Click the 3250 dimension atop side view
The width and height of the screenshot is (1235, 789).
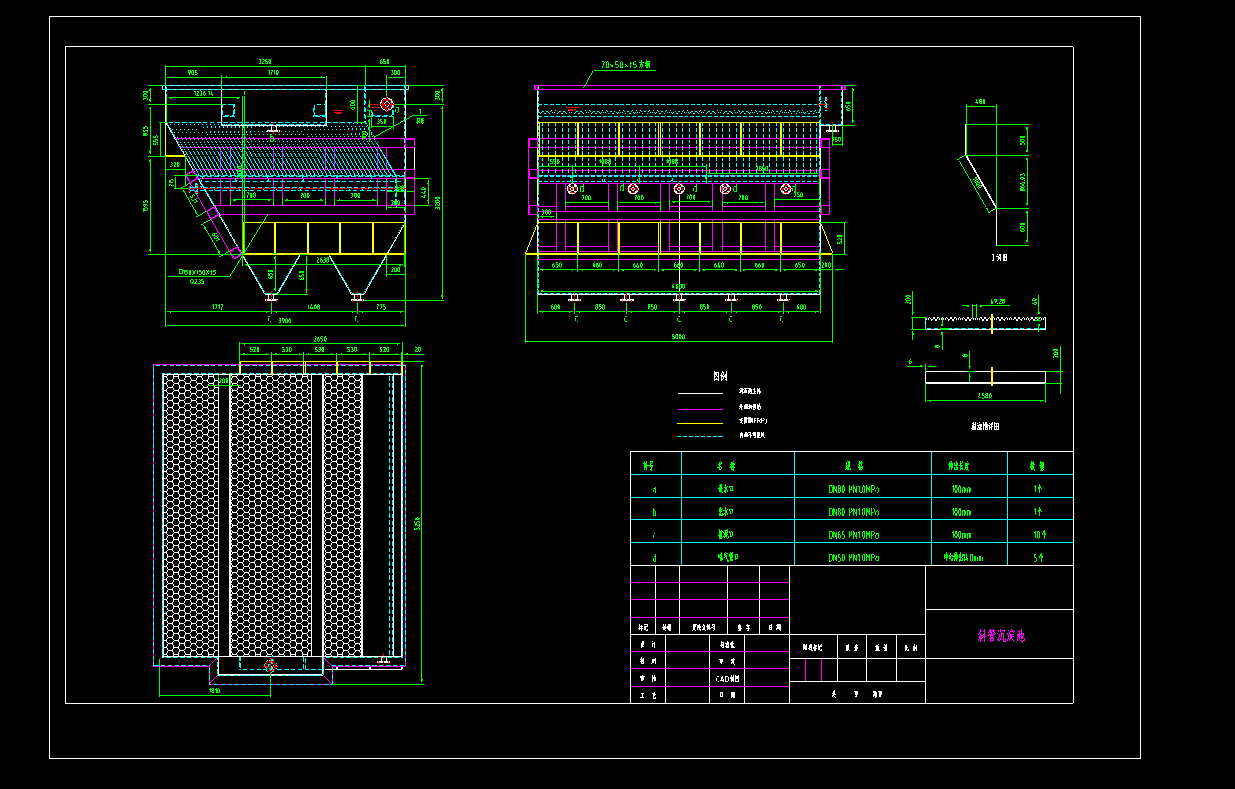(265, 62)
